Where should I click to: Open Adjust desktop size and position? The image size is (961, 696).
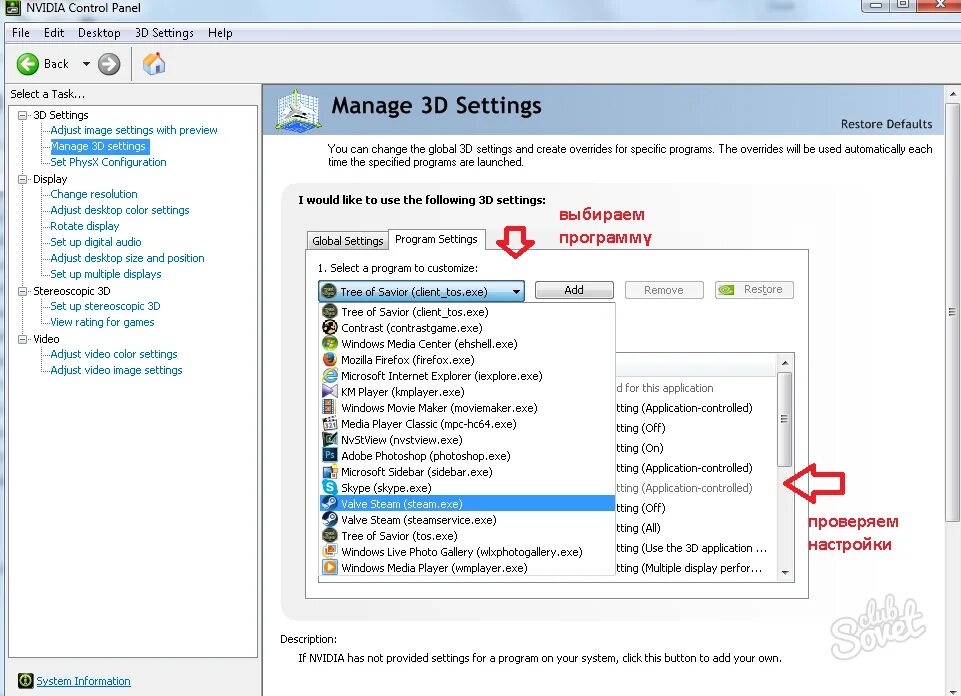click(x=127, y=258)
